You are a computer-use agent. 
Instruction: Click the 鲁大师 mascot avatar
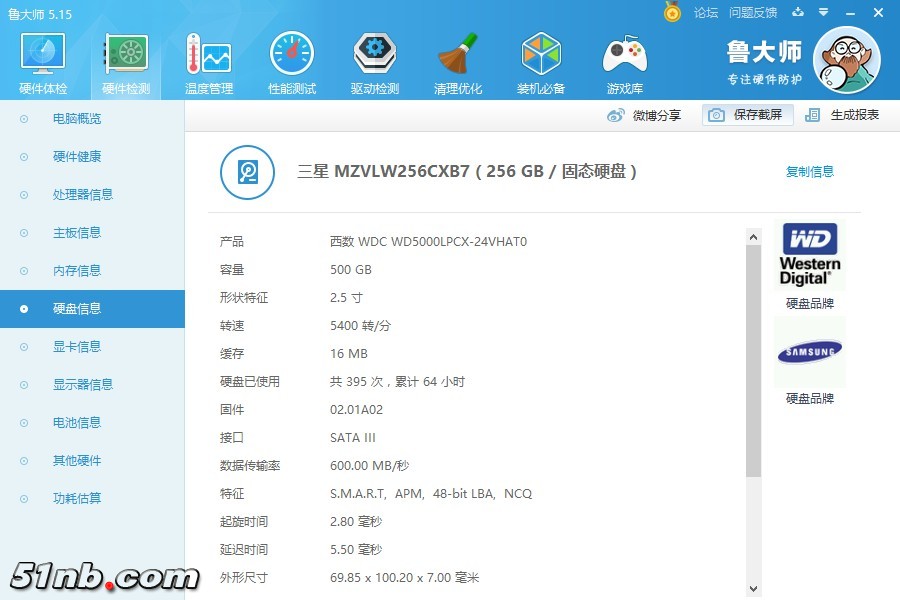click(846, 60)
